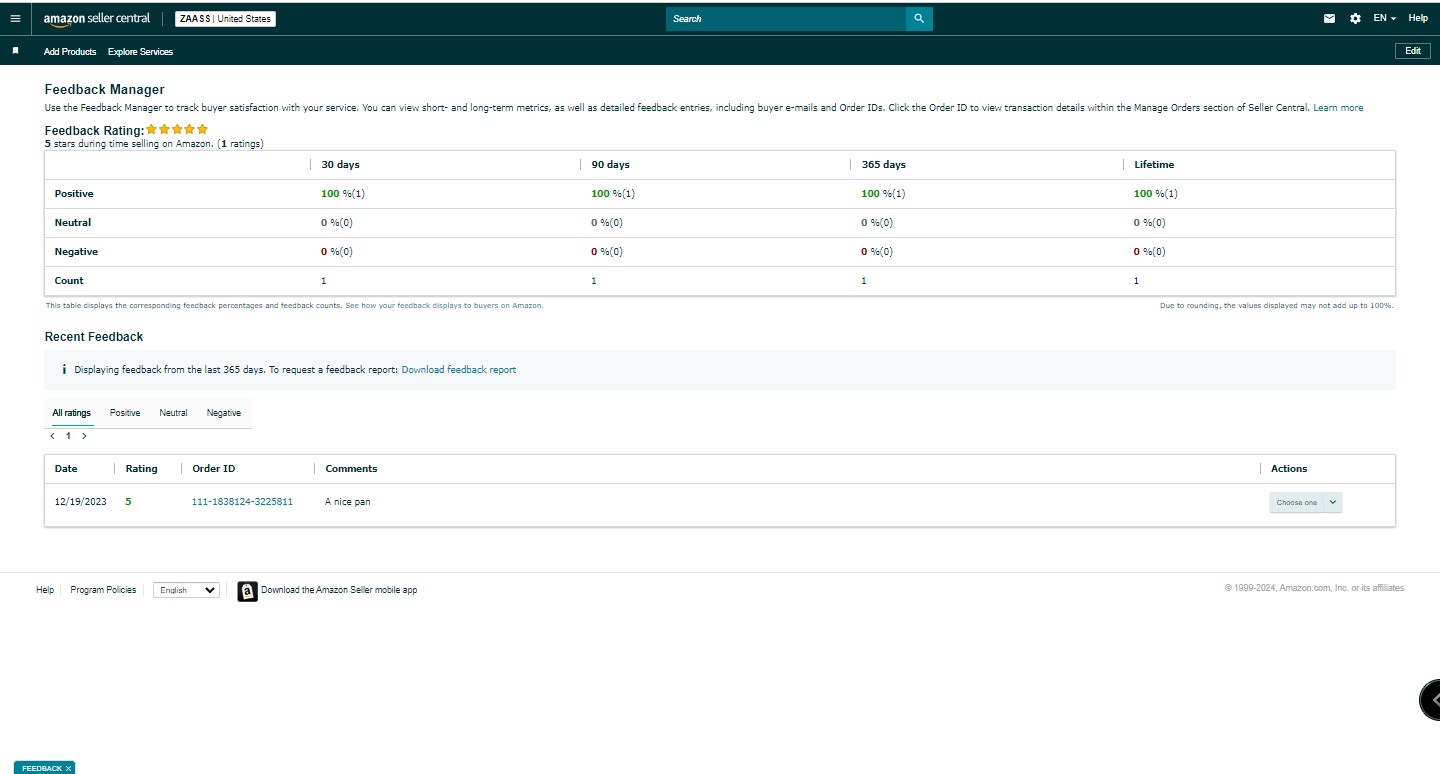Select the Negative tab

point(224,412)
